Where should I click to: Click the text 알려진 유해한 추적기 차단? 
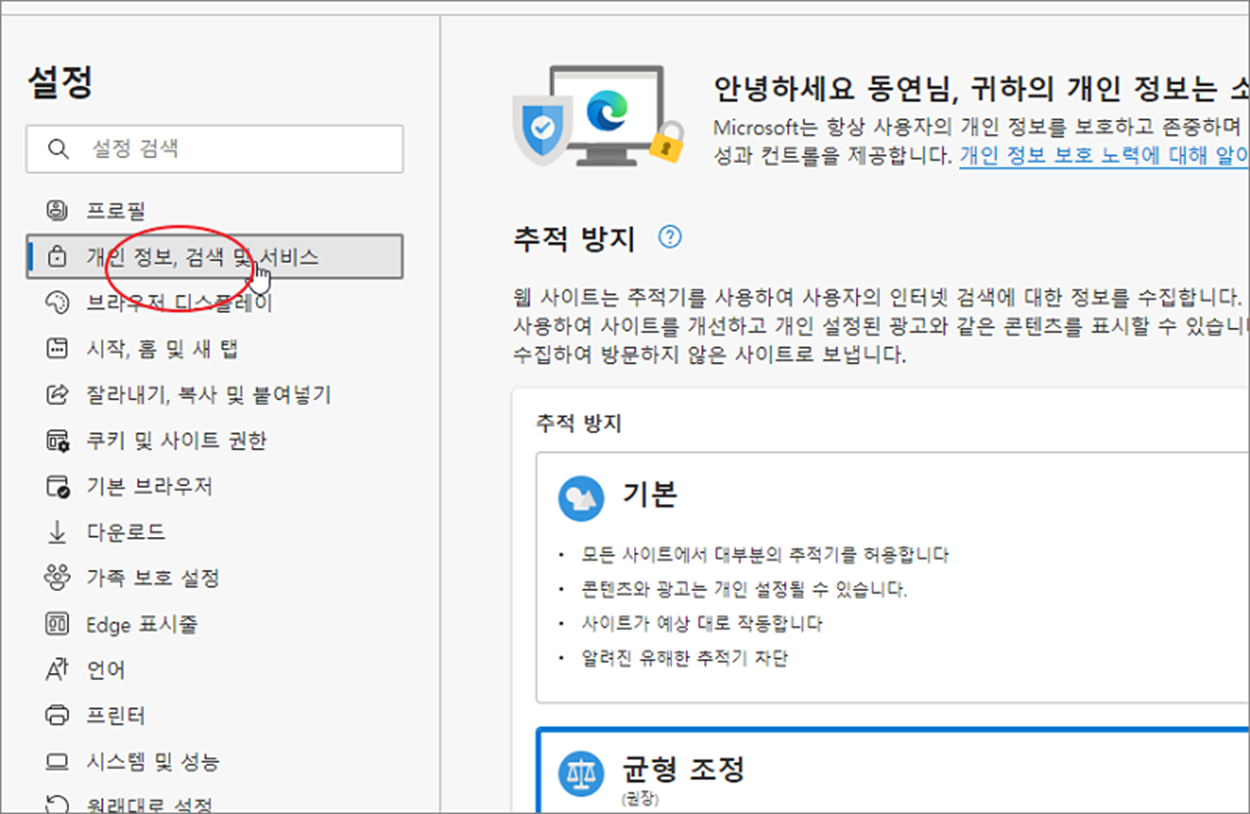click(685, 658)
